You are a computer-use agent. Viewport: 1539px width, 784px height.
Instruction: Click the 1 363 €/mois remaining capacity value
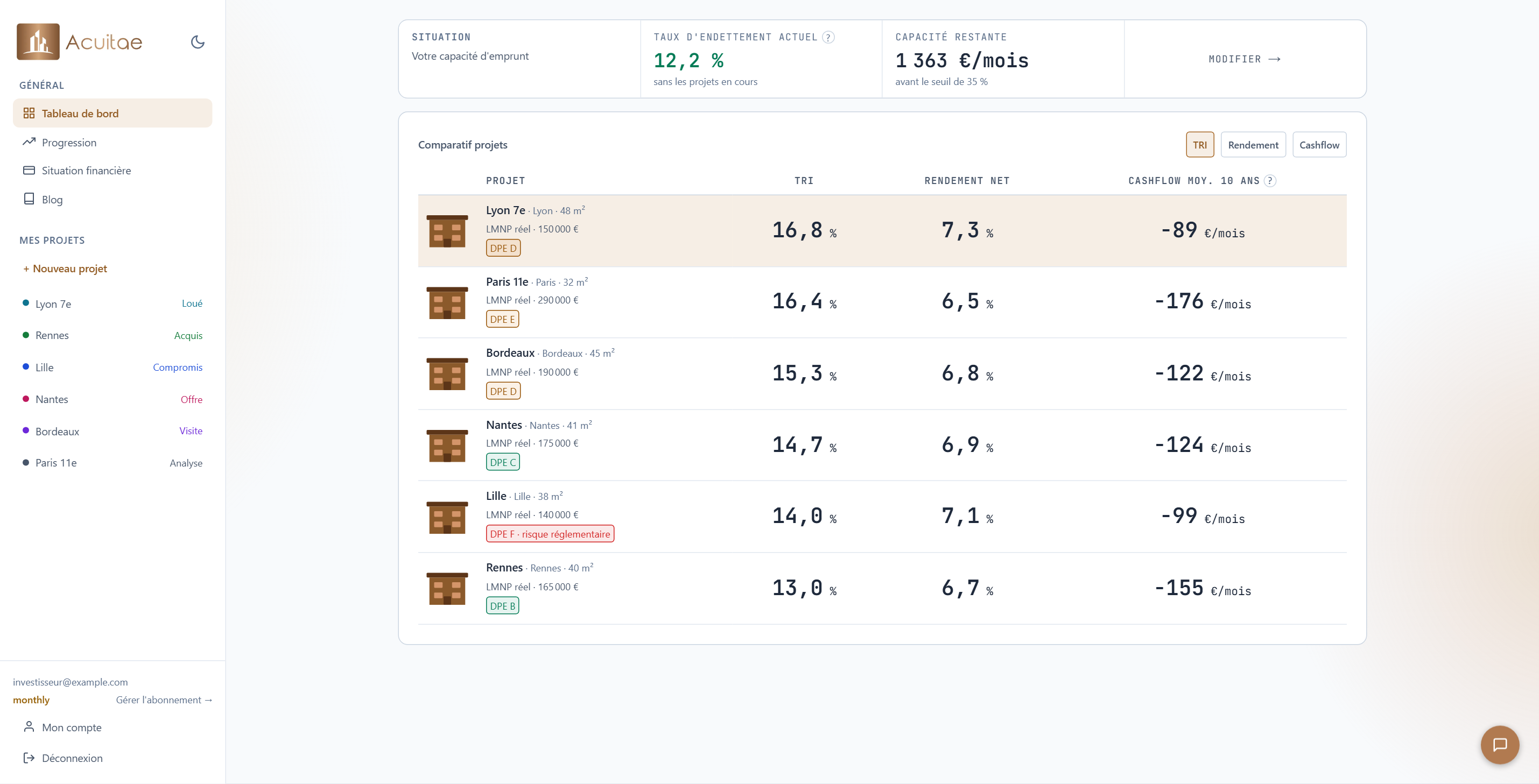pos(962,60)
